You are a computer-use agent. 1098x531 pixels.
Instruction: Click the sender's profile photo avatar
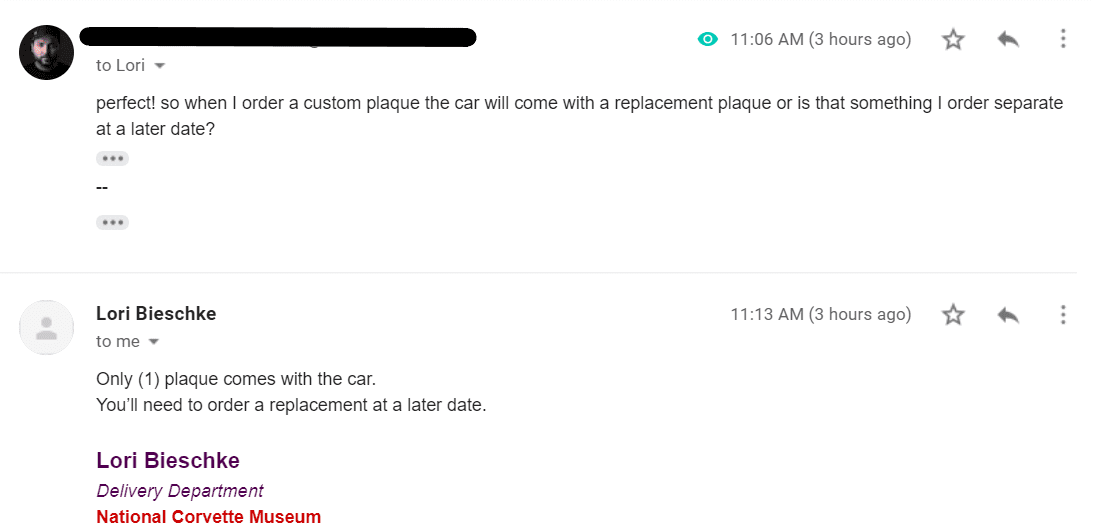[x=46, y=52]
